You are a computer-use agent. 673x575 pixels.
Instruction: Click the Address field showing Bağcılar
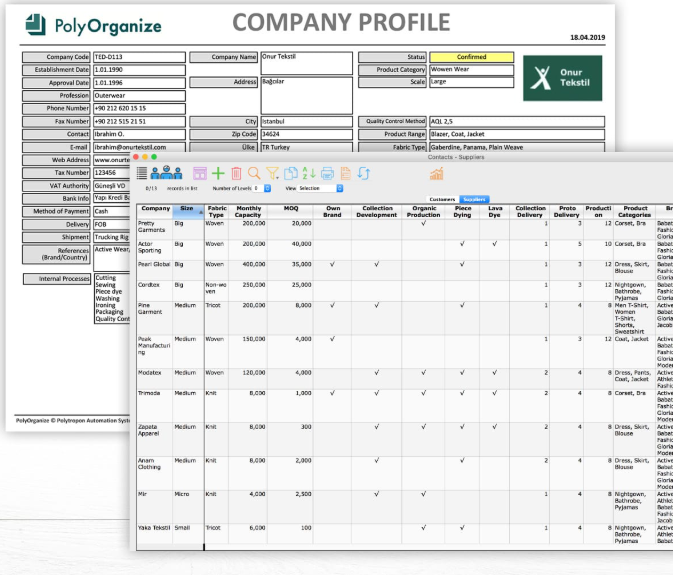(306, 95)
